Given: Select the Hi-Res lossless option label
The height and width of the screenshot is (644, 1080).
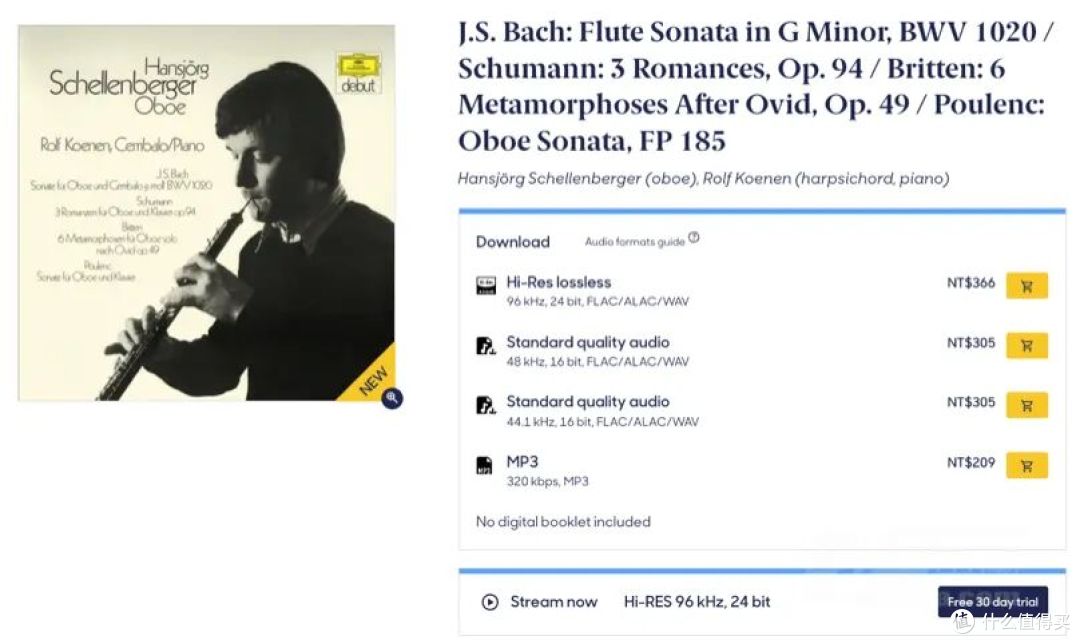Looking at the screenshot, I should pyautogui.click(x=559, y=282).
